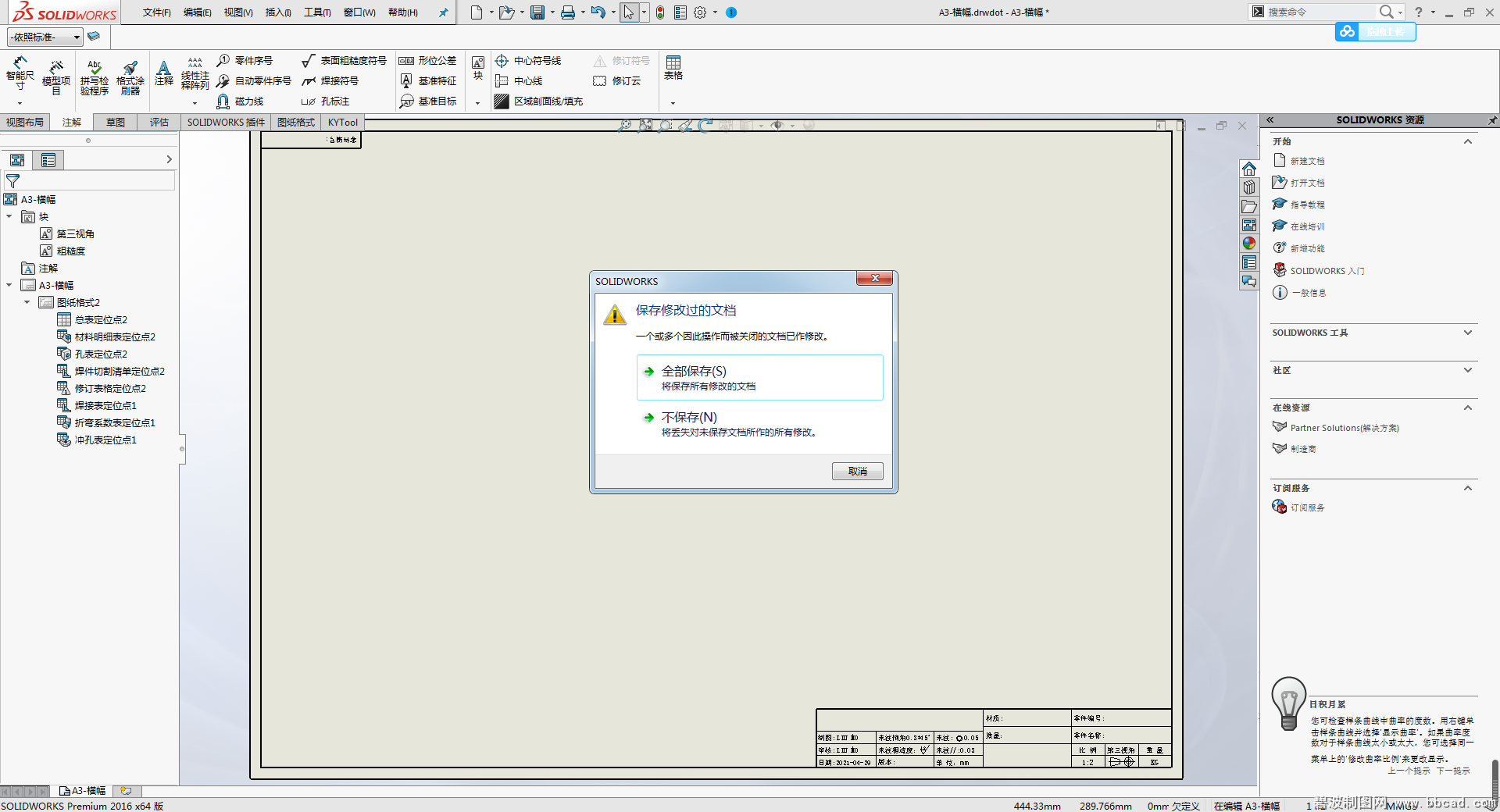
Task: Click the Undo toolbar icon
Action: click(598, 12)
